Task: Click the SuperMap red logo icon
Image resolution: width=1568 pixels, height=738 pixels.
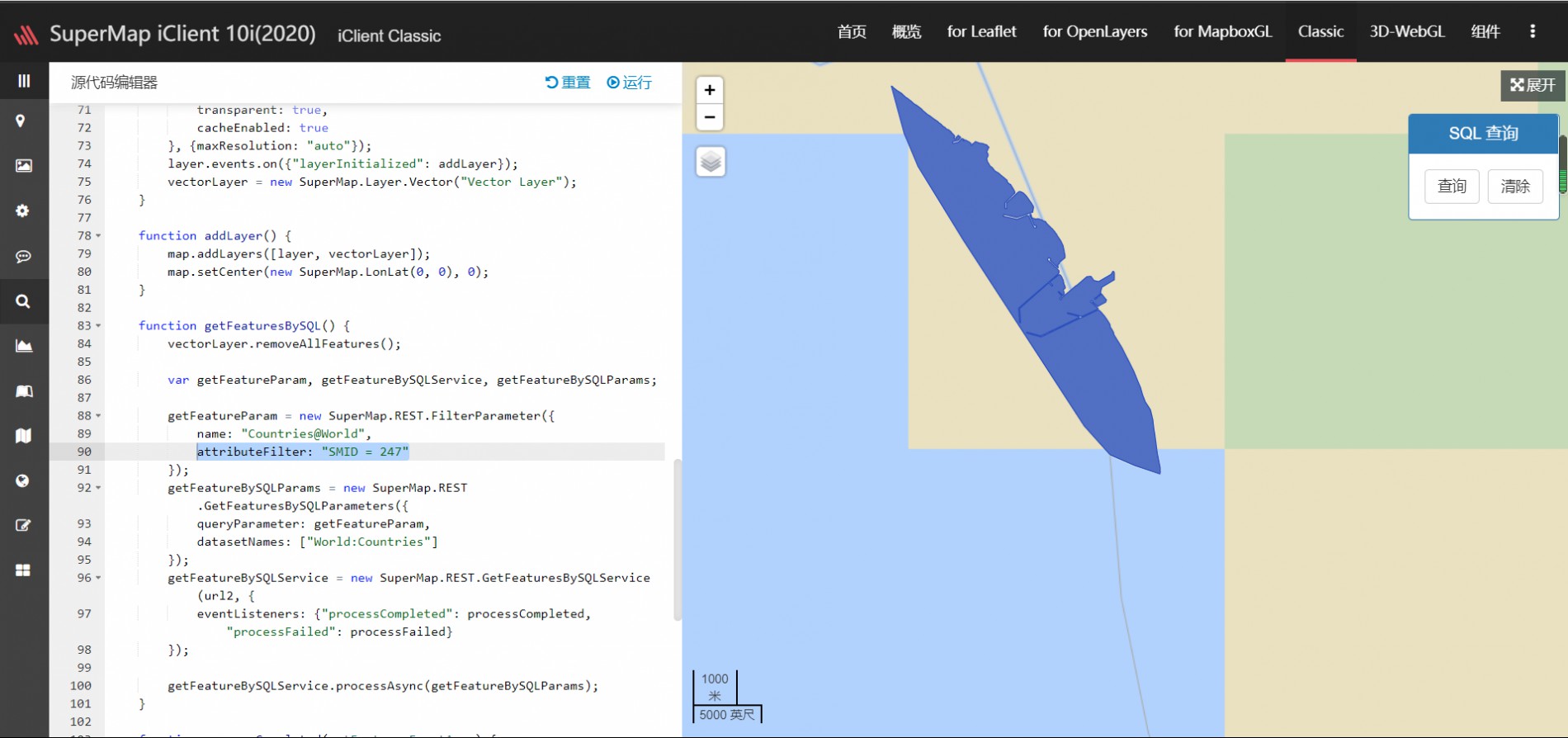Action: (x=26, y=34)
